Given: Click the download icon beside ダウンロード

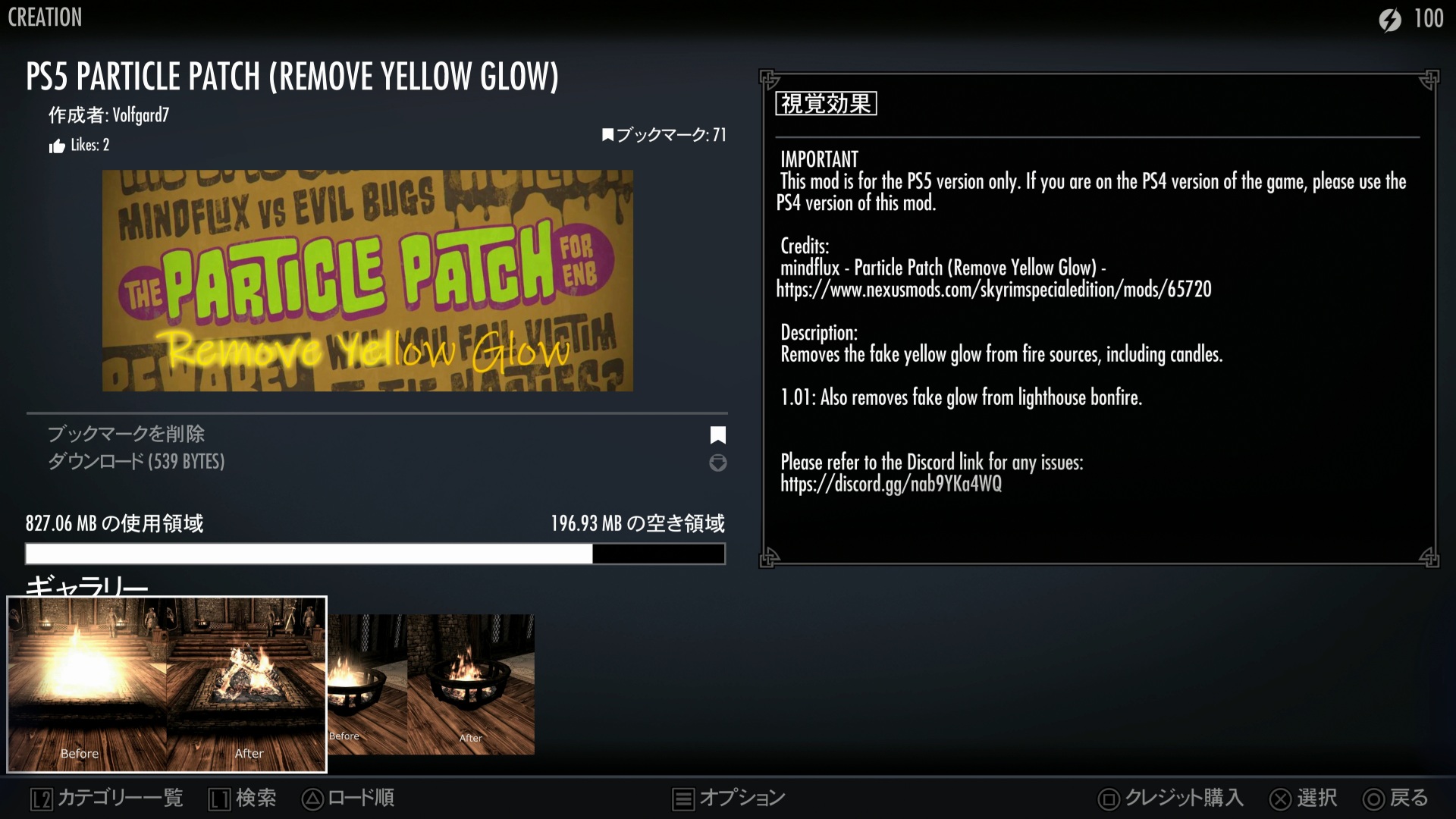Looking at the screenshot, I should click(717, 463).
